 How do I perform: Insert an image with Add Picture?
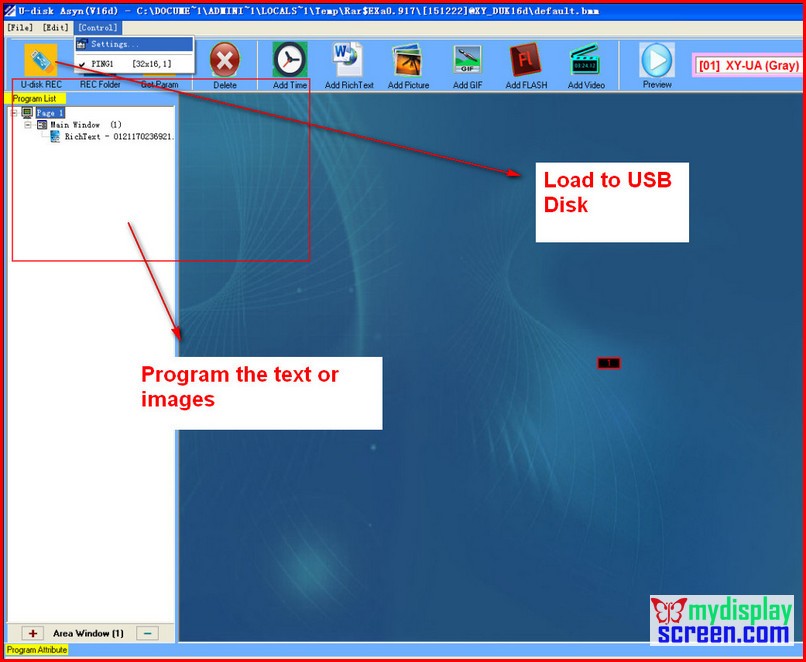tap(408, 61)
